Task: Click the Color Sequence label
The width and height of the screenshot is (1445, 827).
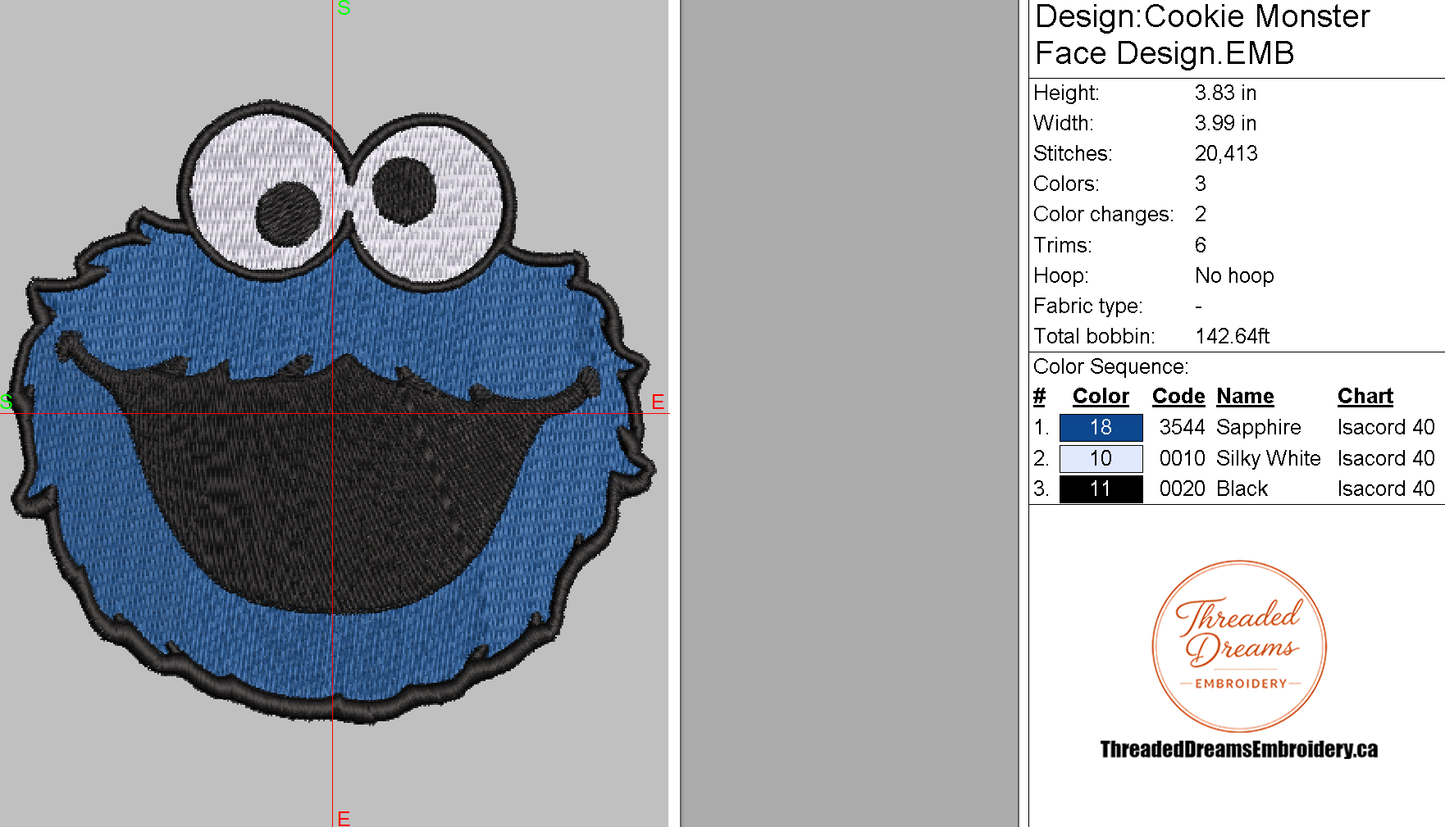Action: pos(1111,367)
